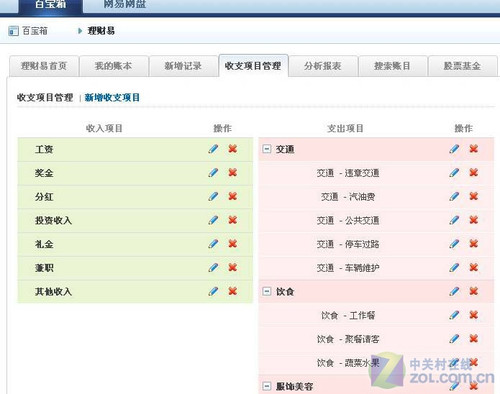Edit the 交通 - 车辆维护 item

[x=454, y=267]
